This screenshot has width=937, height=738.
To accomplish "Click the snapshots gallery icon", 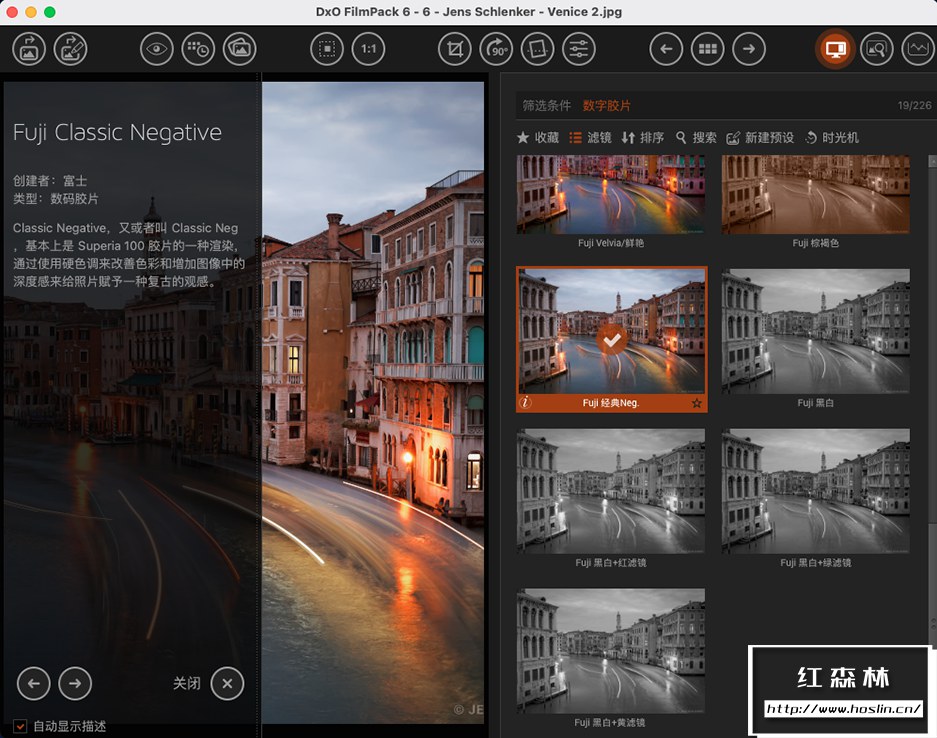I will [x=240, y=48].
